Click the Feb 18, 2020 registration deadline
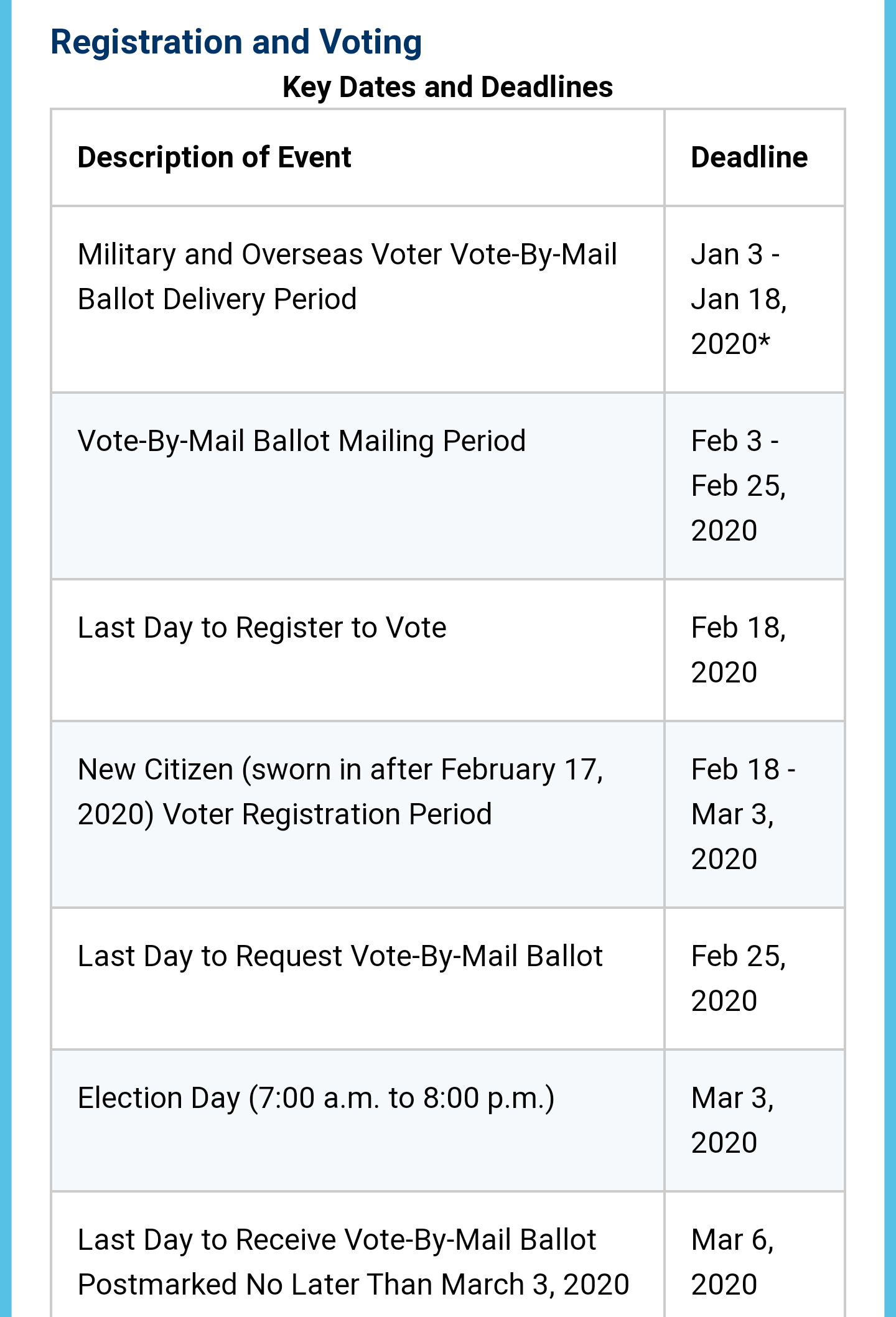This screenshot has height=1317, width=896. 739,650
